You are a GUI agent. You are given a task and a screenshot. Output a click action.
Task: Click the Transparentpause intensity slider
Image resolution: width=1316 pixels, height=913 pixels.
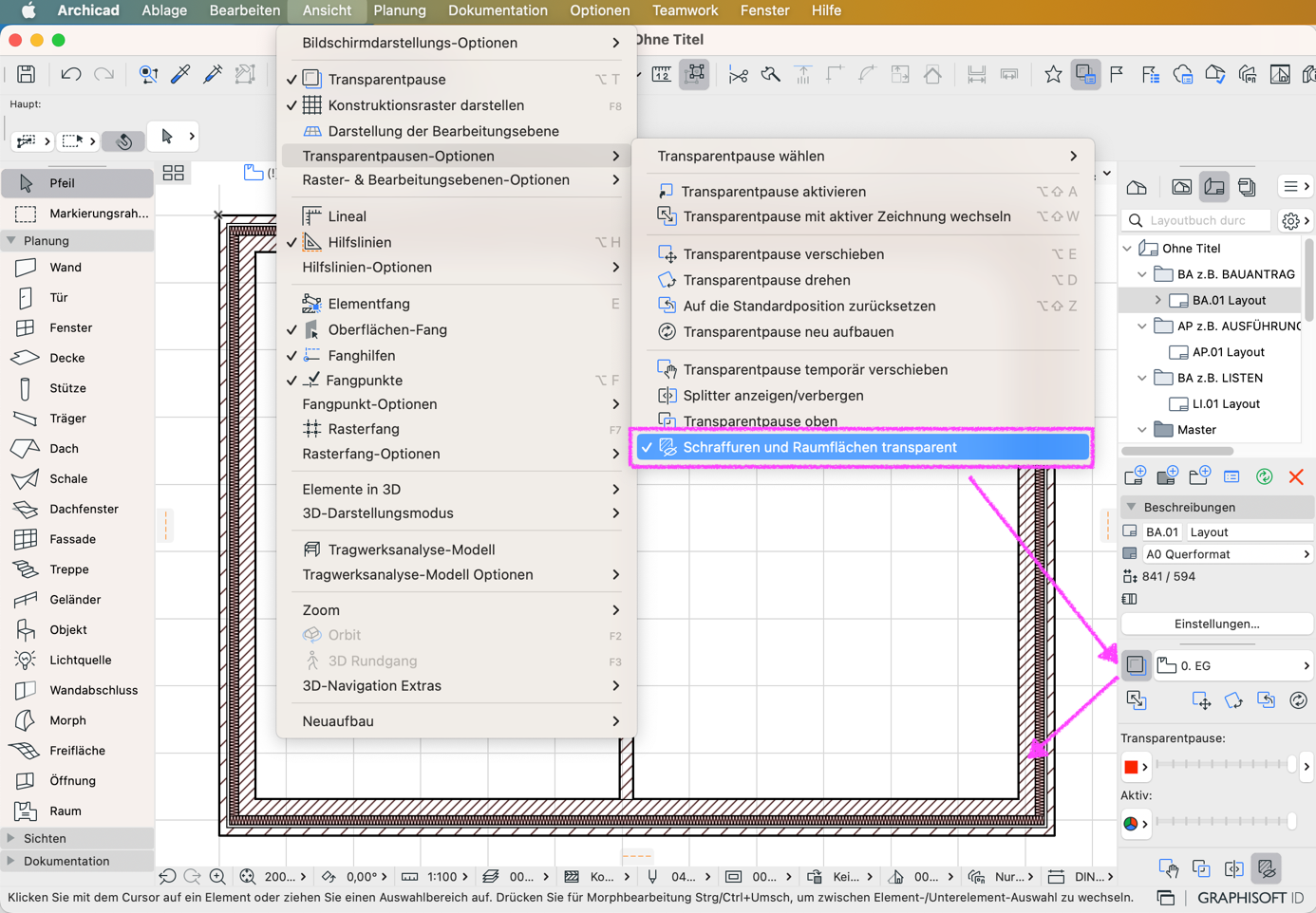click(1226, 764)
